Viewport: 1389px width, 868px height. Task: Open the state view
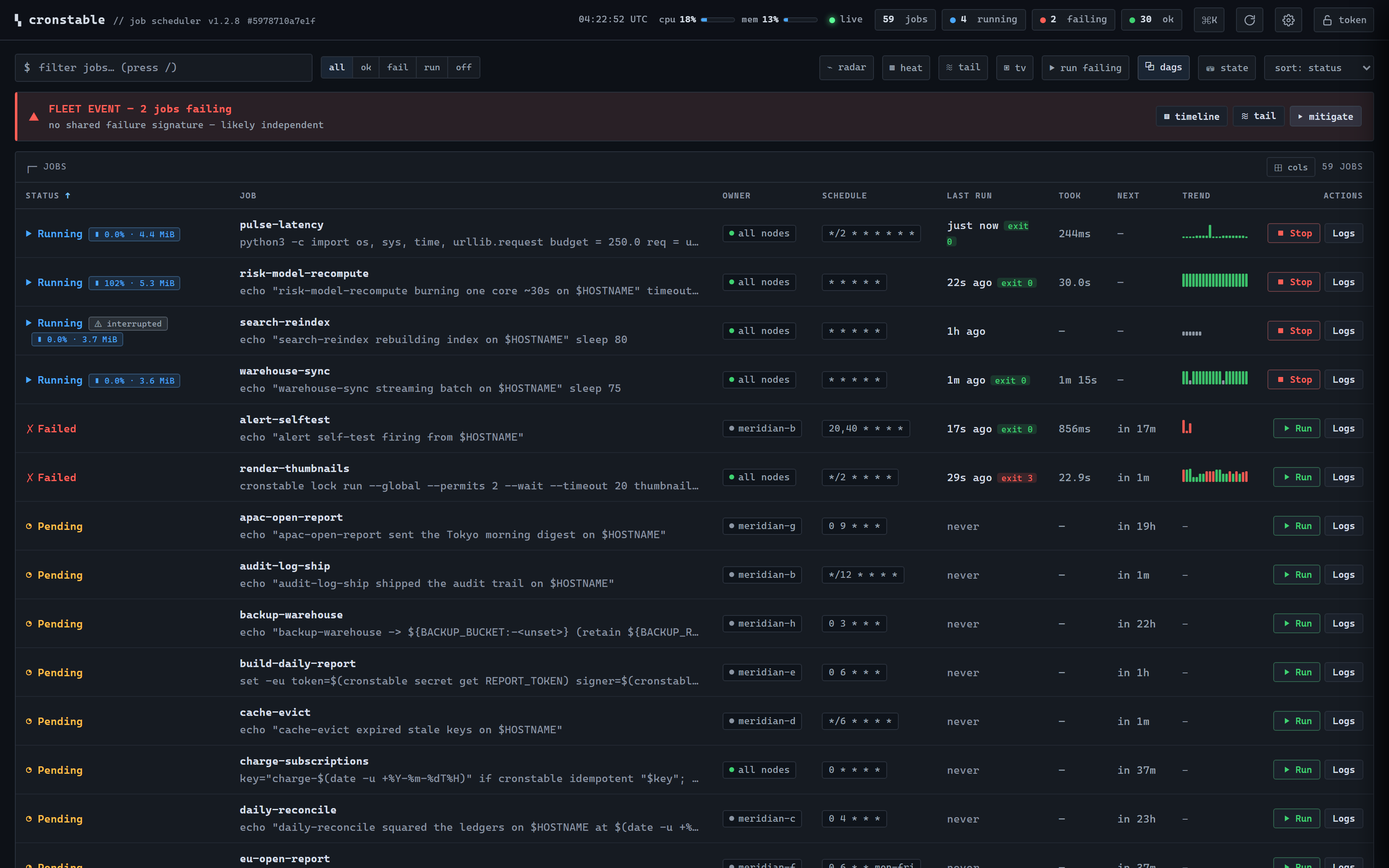1227,68
